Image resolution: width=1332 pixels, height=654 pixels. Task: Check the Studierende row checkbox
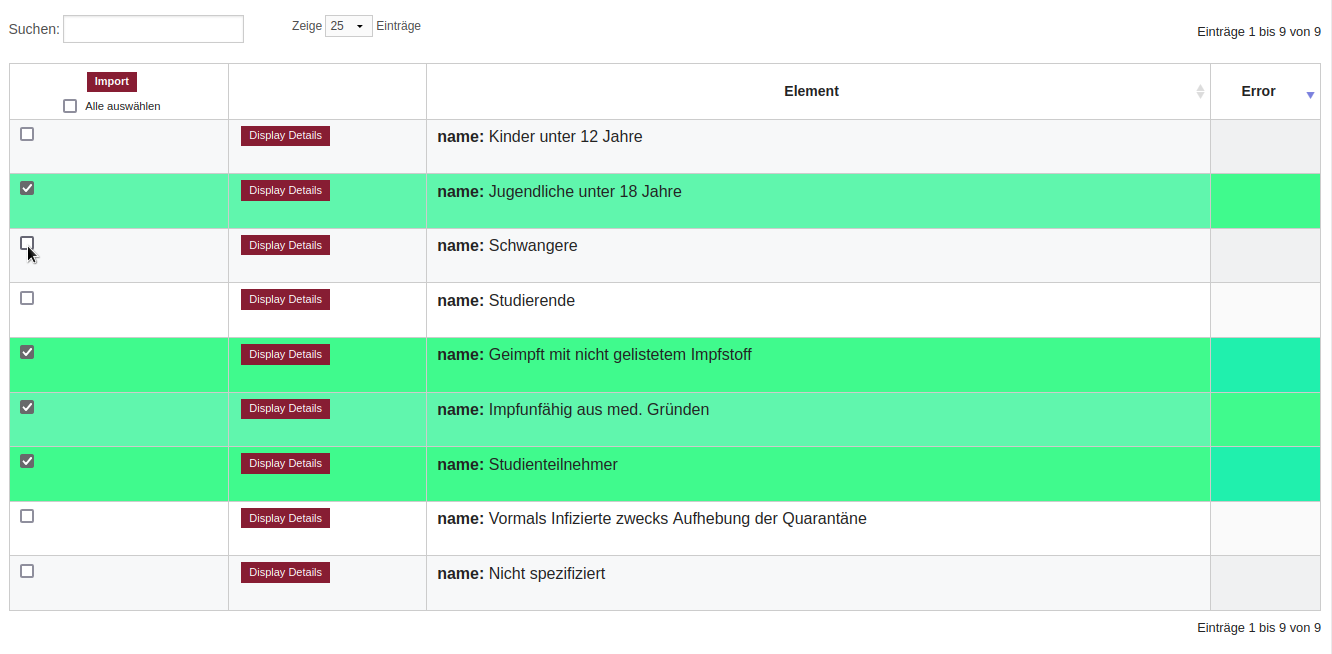(x=27, y=298)
